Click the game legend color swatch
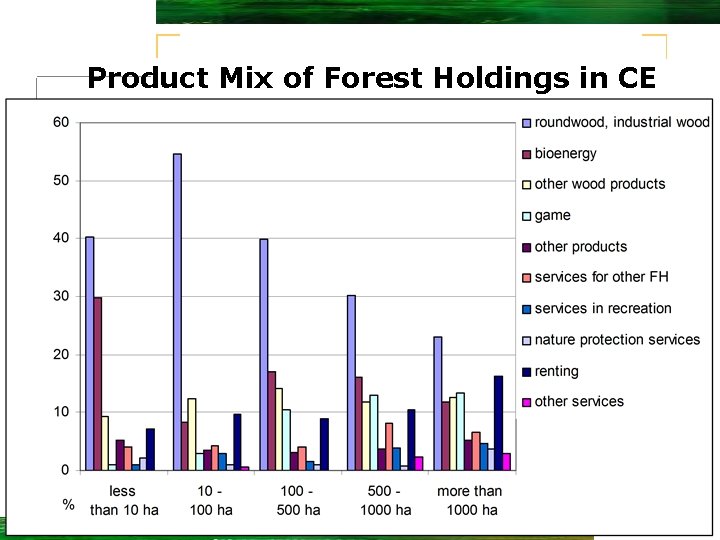The image size is (720, 540). point(527,216)
